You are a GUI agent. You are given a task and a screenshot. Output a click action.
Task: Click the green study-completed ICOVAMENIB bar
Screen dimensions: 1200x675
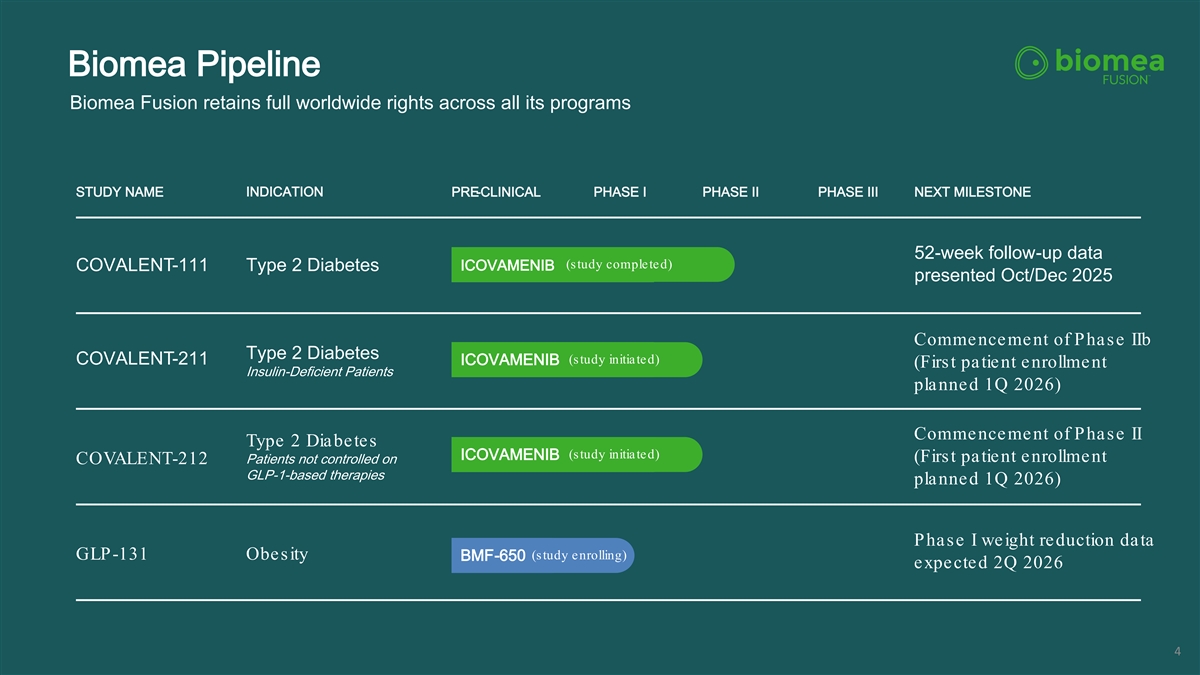click(x=593, y=265)
